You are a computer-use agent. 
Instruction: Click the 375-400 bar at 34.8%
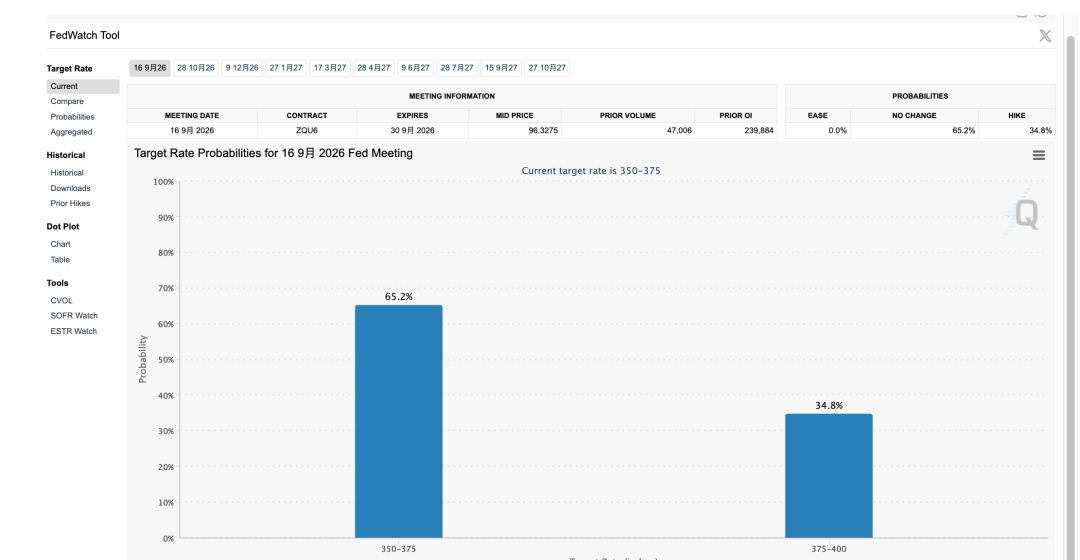click(829, 476)
